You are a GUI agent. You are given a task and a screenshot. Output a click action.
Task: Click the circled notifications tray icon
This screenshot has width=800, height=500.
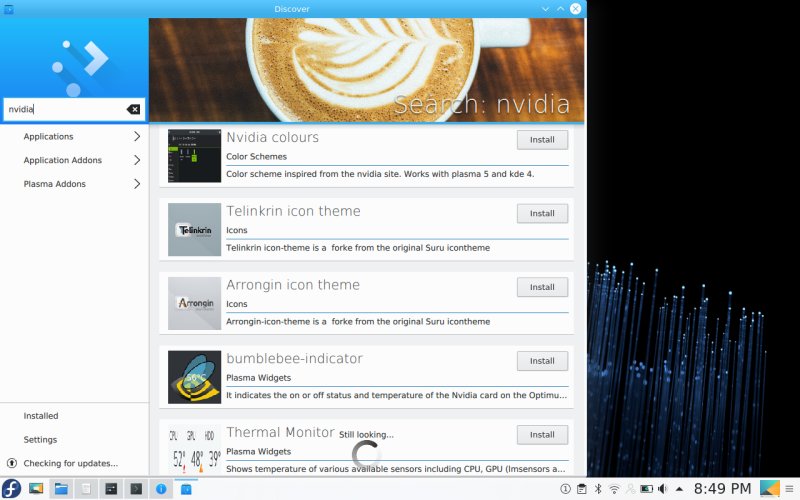click(565, 489)
